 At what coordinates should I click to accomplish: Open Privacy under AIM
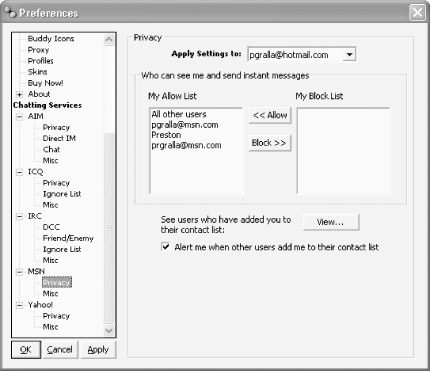56,127
